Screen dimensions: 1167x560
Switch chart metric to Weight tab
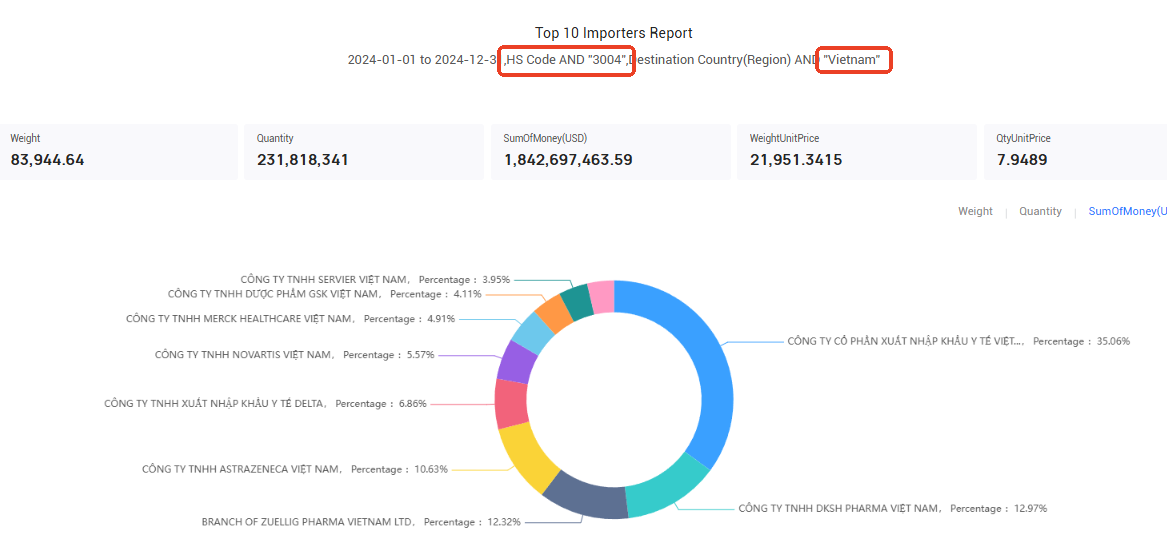click(x=975, y=211)
